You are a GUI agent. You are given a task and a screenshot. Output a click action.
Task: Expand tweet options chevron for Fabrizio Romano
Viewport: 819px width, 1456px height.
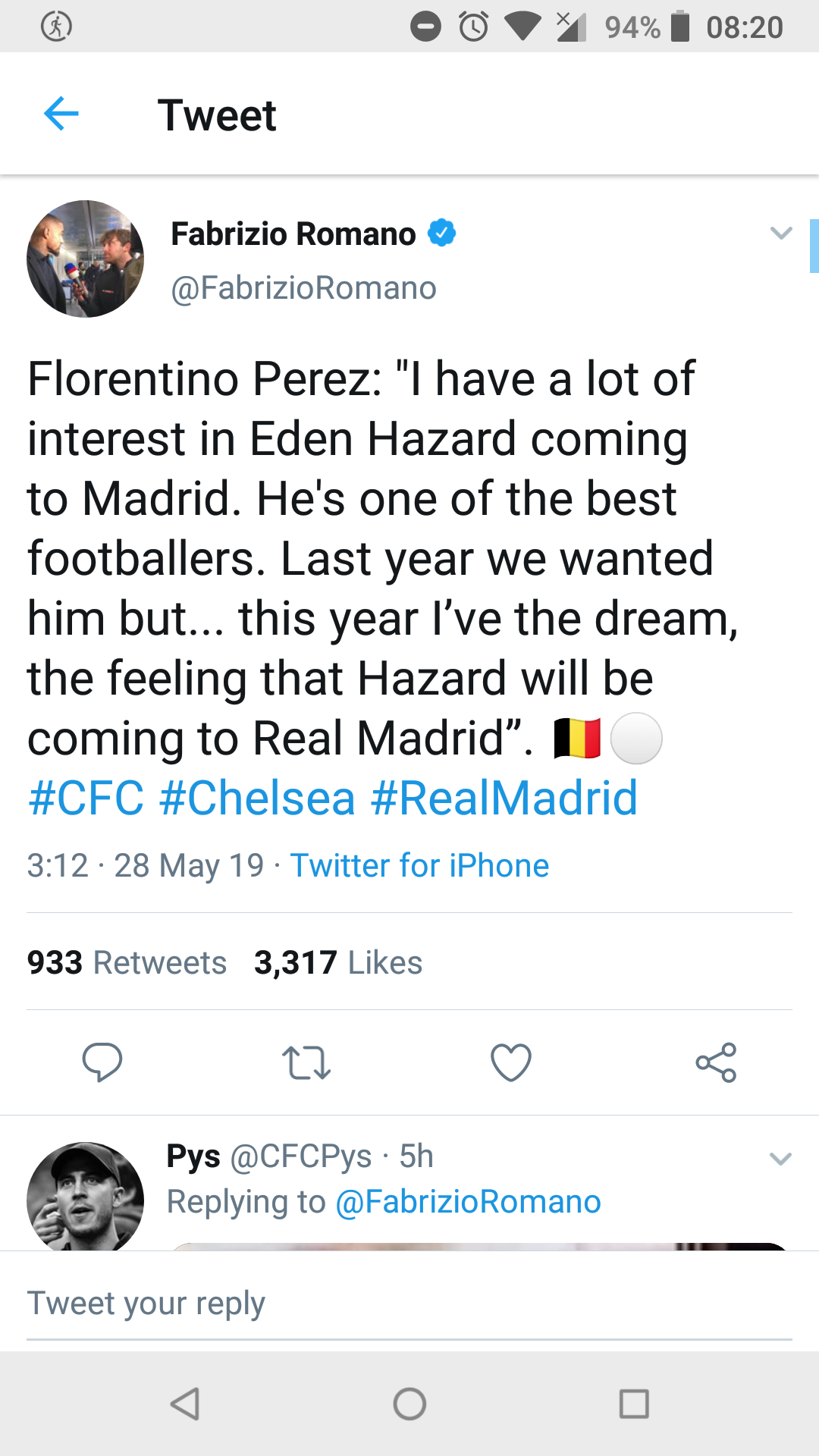pyautogui.click(x=781, y=233)
